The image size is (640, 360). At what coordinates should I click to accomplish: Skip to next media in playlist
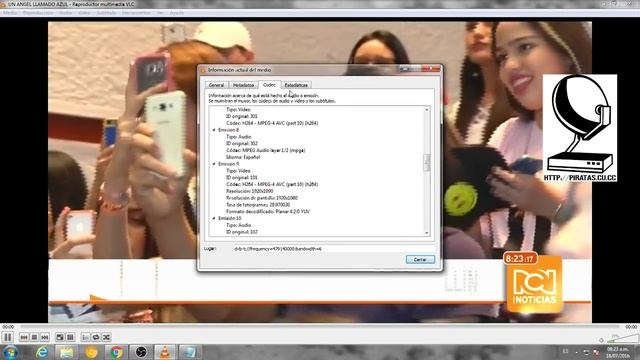[x=45, y=337]
